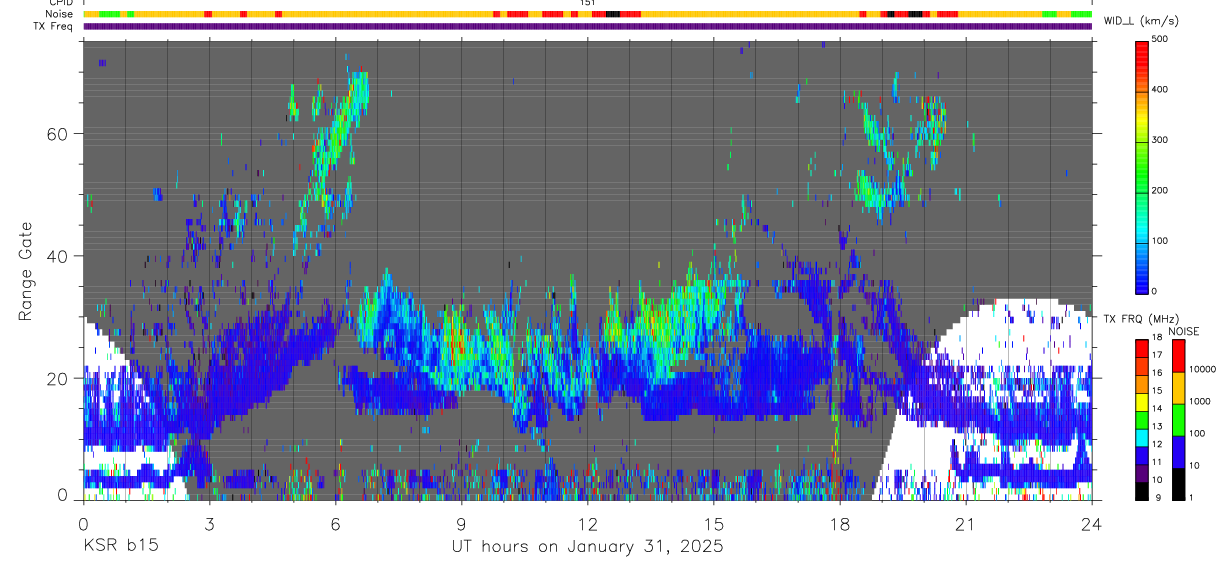Pick the orange segment of the NOISE color bar

1178,387
